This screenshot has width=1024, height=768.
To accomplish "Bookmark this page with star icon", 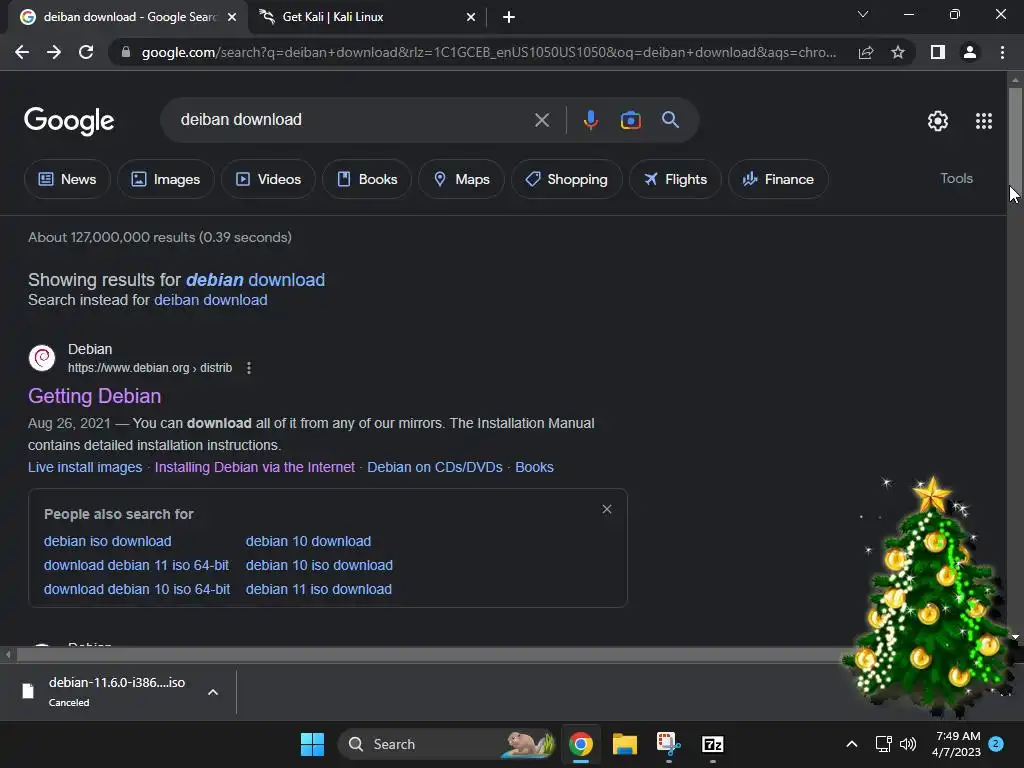I will pyautogui.click(x=898, y=52).
